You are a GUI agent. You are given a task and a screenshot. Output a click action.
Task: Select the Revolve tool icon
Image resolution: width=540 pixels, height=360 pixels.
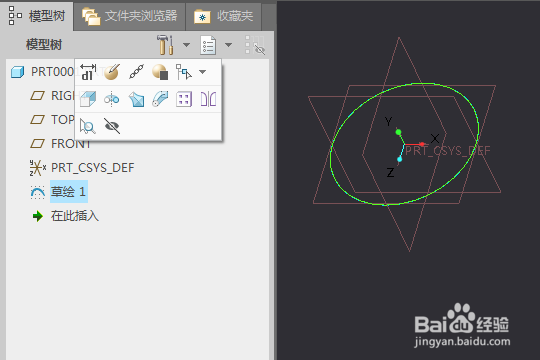coord(112,99)
